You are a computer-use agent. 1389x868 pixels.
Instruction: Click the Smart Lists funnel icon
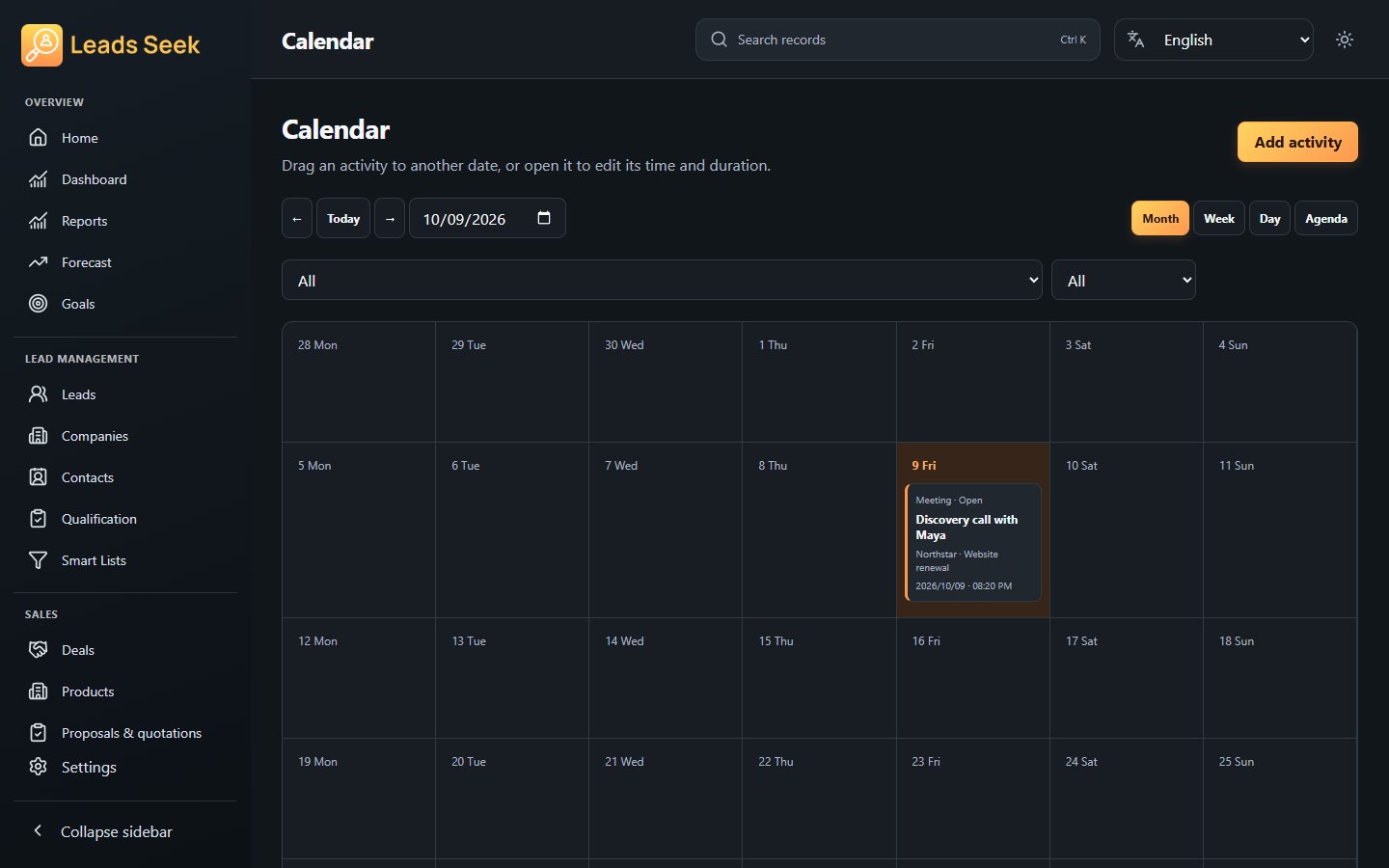pyautogui.click(x=38, y=560)
